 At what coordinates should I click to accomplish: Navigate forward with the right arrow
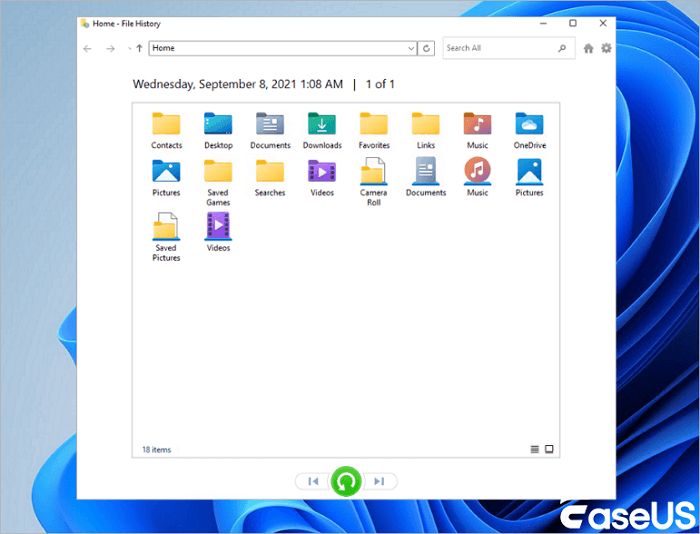[110, 49]
